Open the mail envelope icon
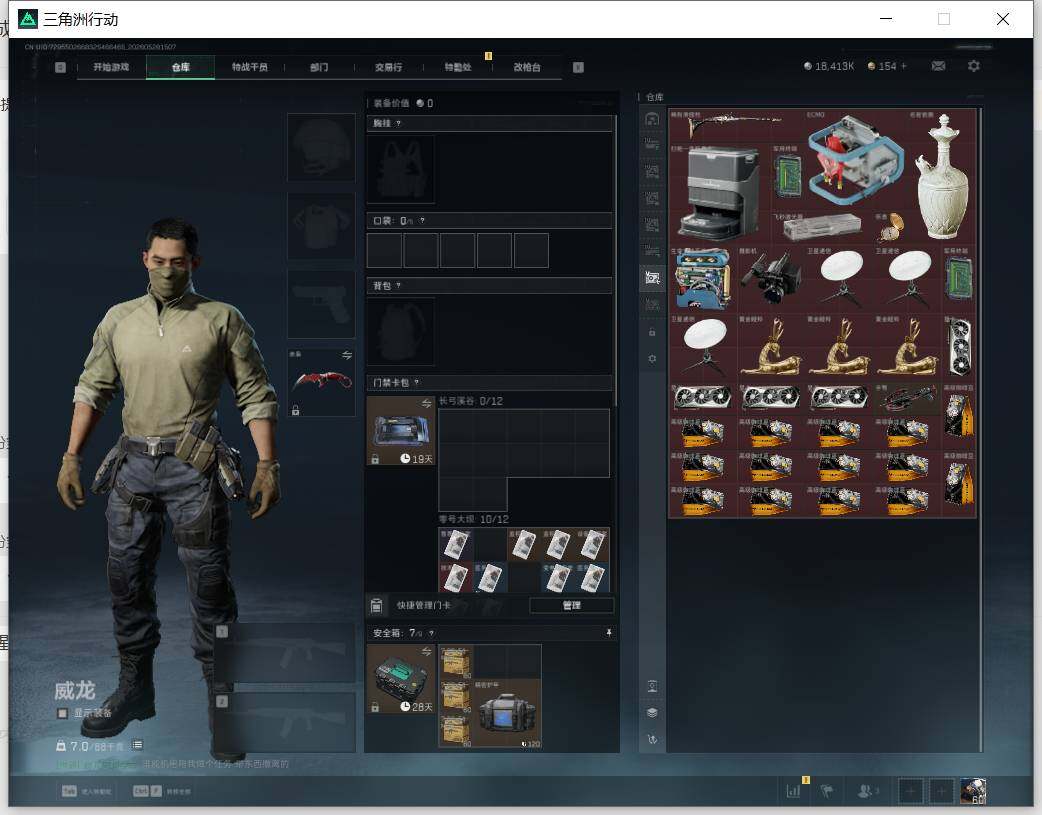The height and width of the screenshot is (815, 1042). point(938,66)
